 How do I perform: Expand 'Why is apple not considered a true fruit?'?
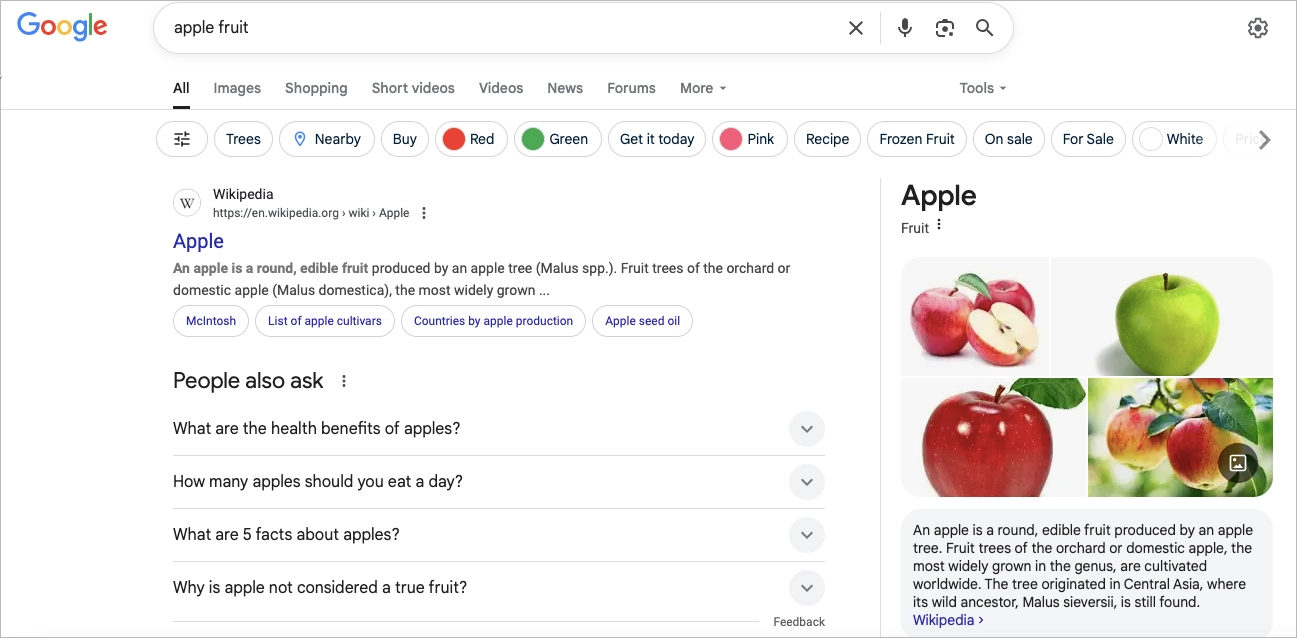click(806, 588)
